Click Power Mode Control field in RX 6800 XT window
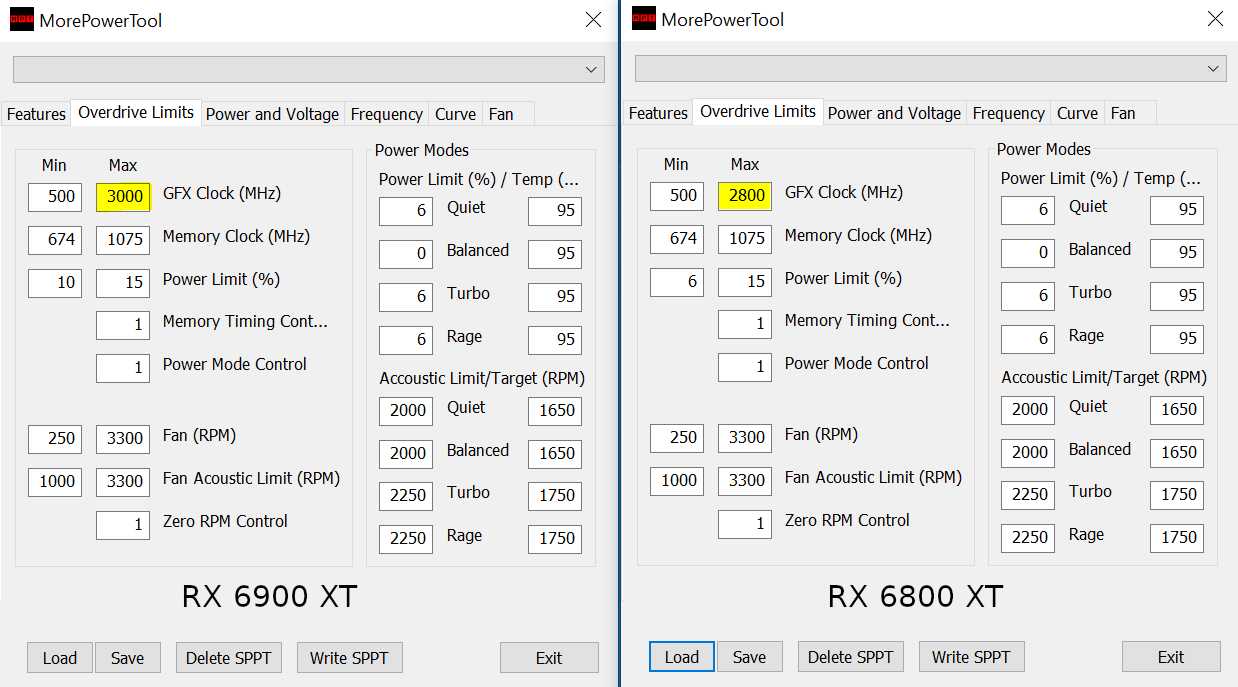Viewport: 1238px width, 687px height. click(x=745, y=367)
